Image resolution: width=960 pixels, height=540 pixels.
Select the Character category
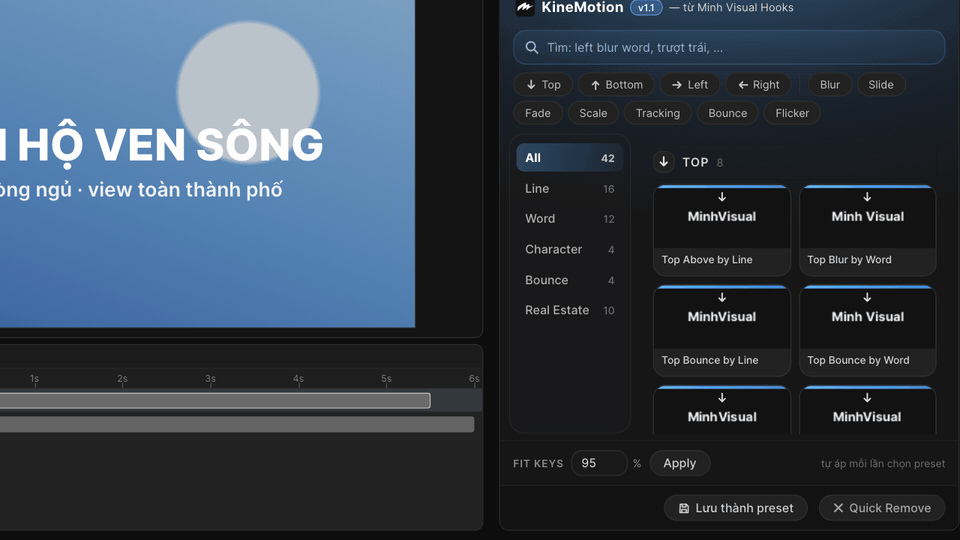pyautogui.click(x=569, y=249)
